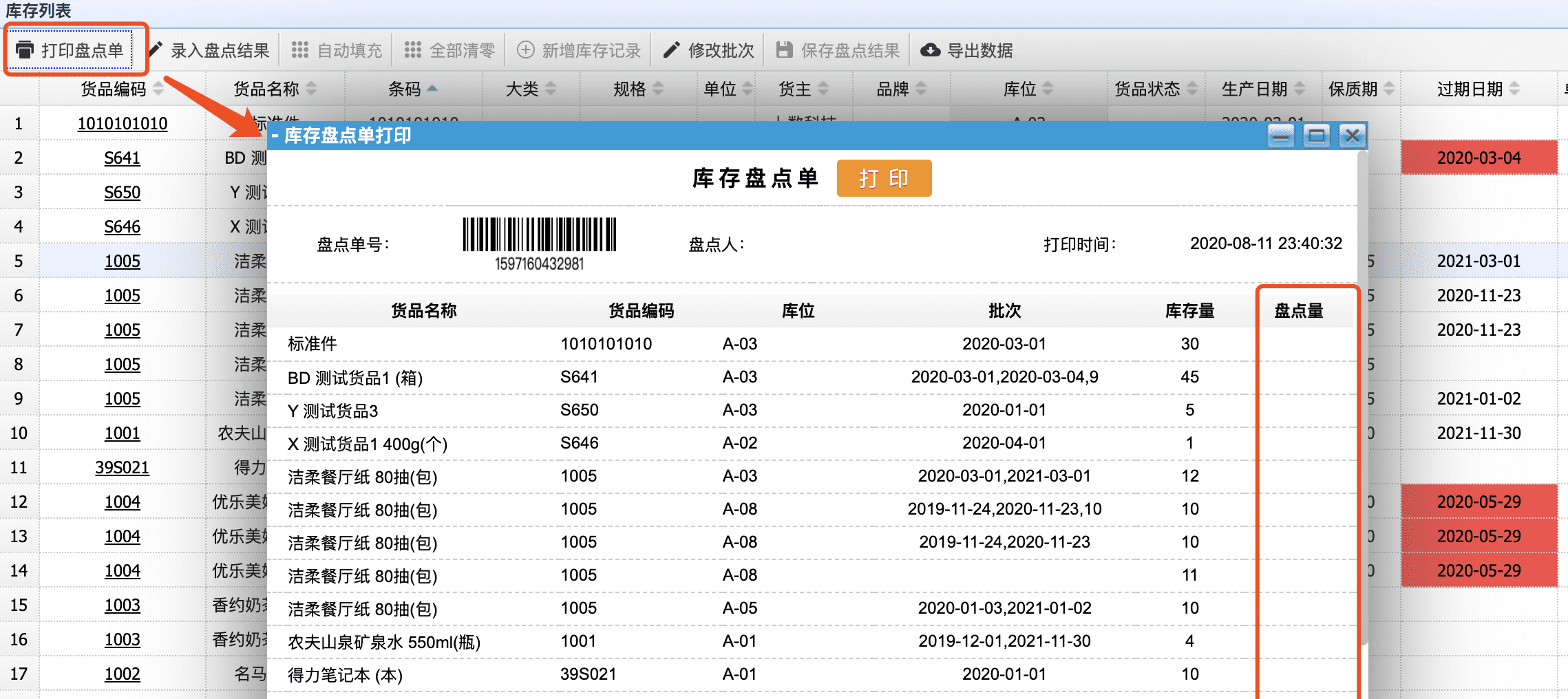Click the pencil icon of 修改批次
The image size is (1568, 699).
tap(671, 50)
